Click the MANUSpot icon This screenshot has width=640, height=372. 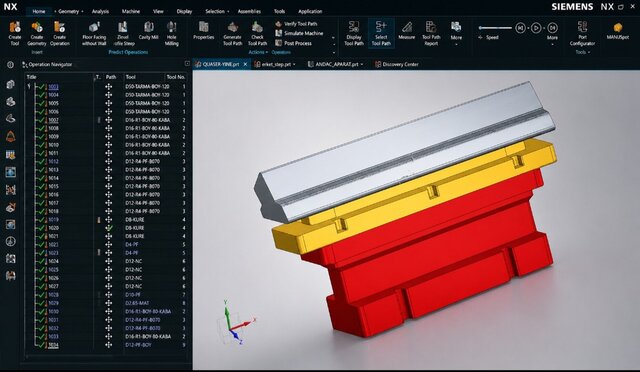(x=618, y=28)
